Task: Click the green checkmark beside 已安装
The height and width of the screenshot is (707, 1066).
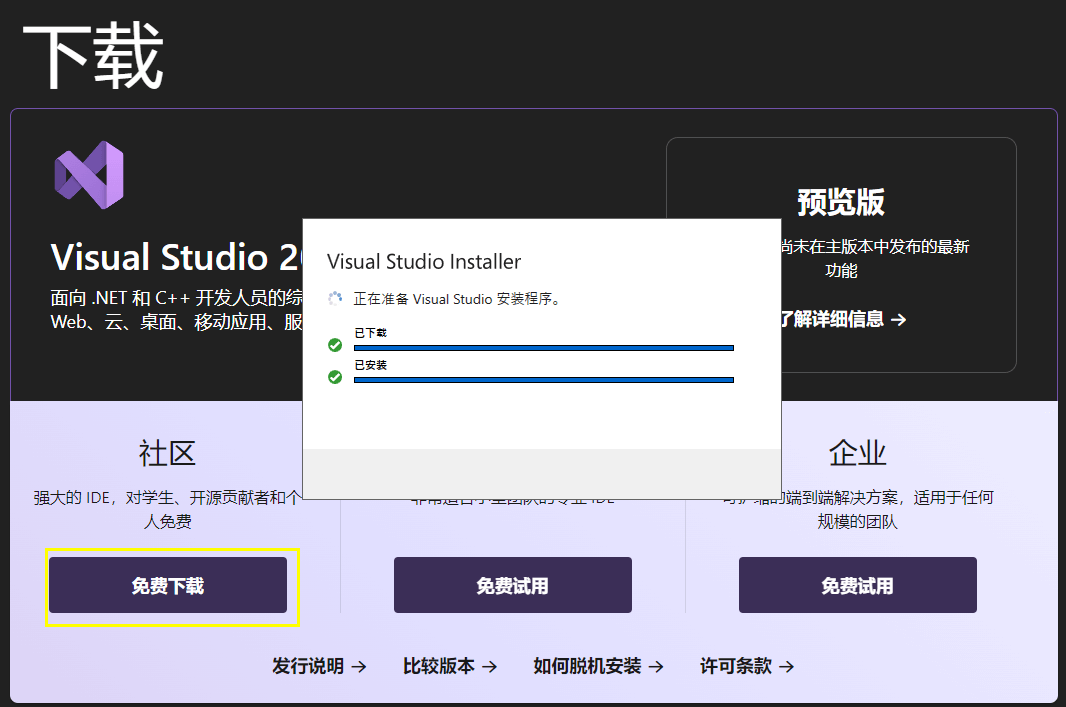Action: (x=335, y=377)
